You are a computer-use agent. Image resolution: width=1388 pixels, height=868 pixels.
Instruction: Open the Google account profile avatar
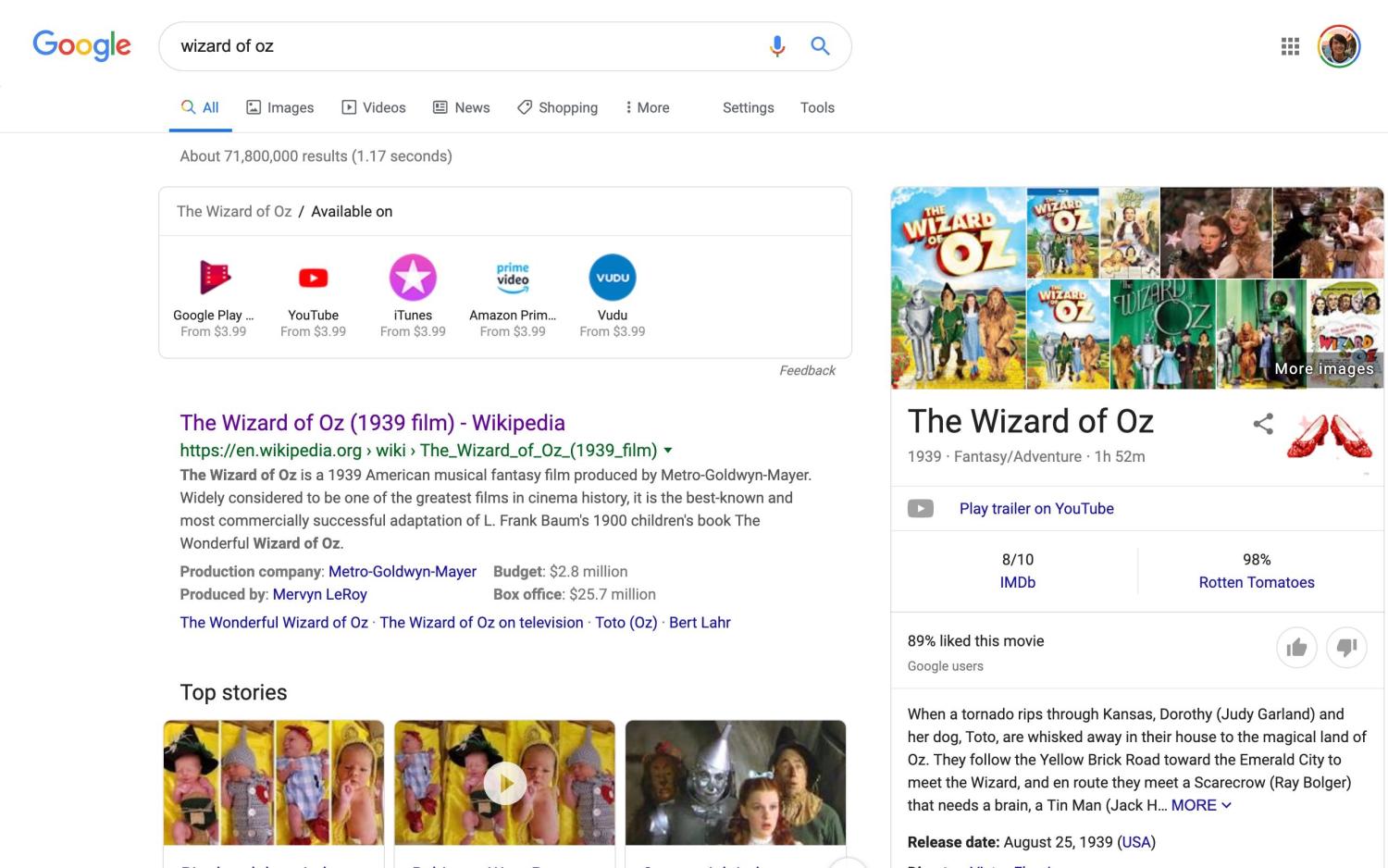pyautogui.click(x=1338, y=46)
